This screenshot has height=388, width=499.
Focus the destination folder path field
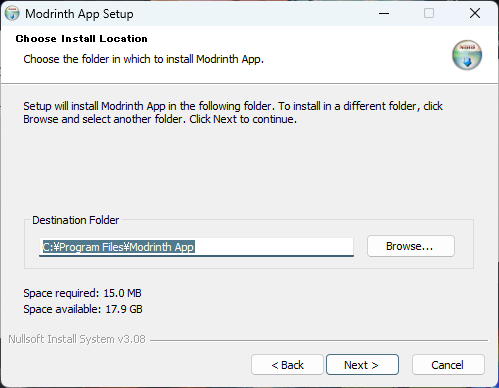point(196,247)
